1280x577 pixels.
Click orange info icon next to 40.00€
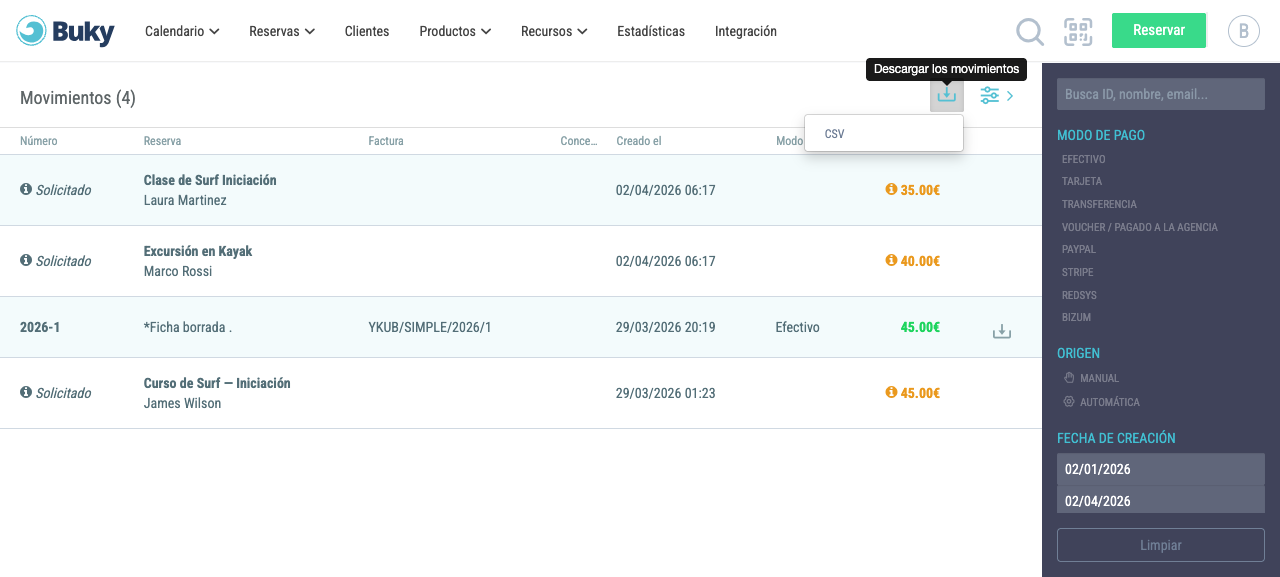coord(891,260)
